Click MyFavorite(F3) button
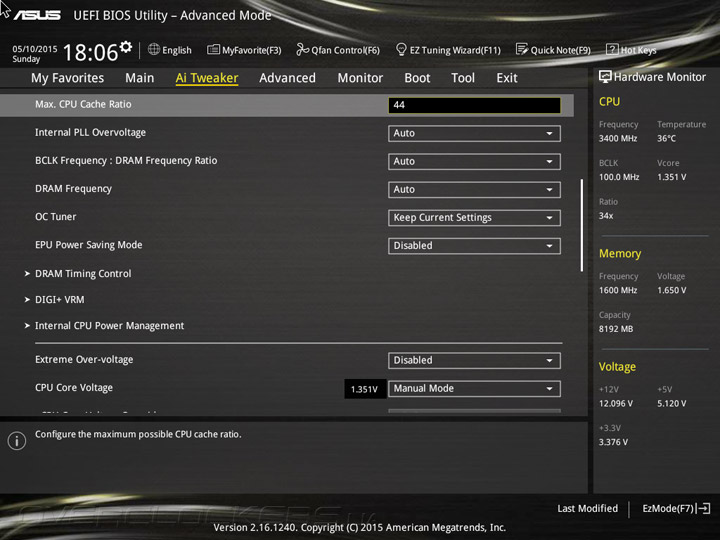 (244, 50)
